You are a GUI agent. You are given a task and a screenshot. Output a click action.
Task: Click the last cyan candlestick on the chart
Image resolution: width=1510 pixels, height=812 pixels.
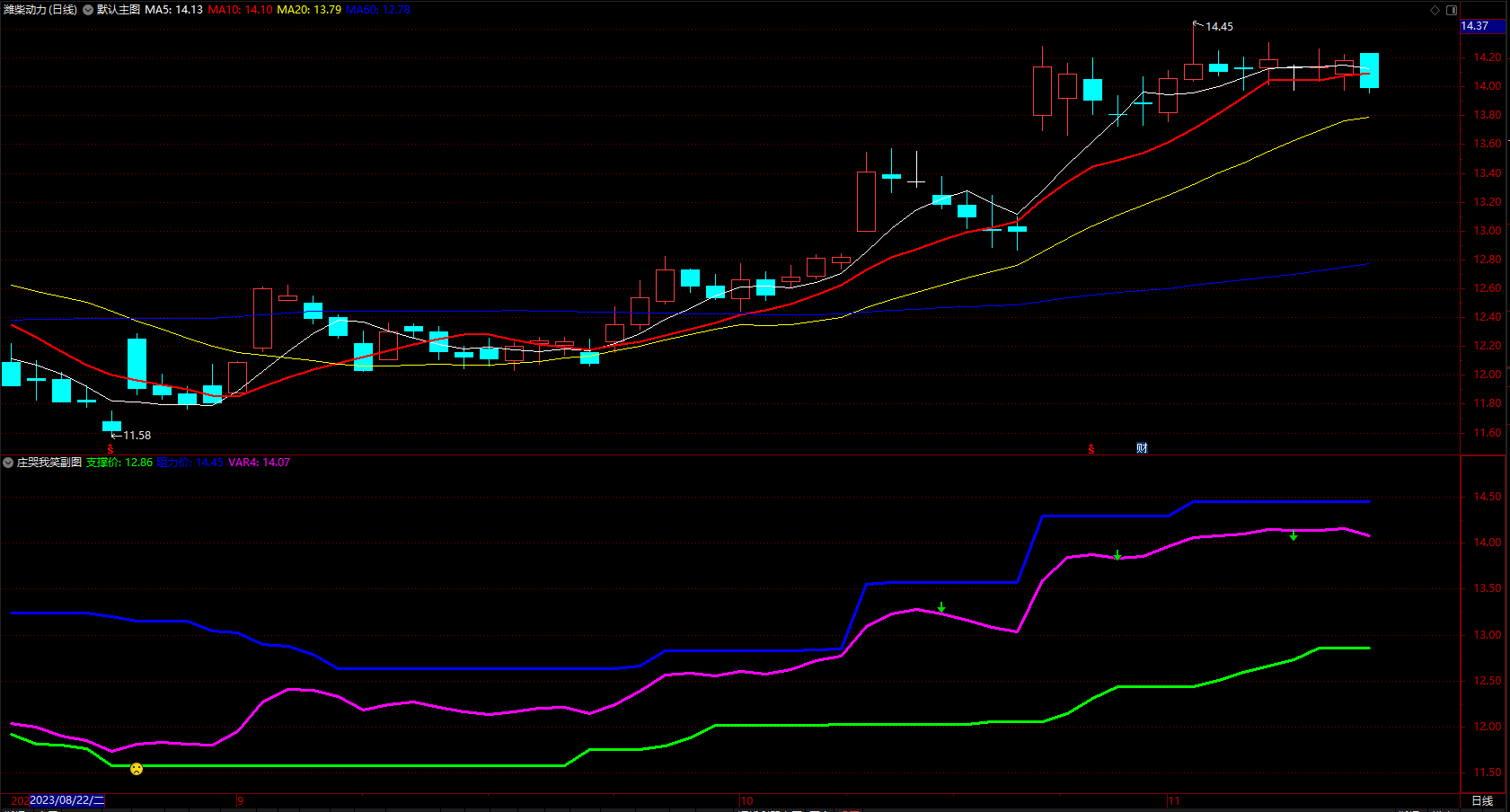(x=1369, y=71)
